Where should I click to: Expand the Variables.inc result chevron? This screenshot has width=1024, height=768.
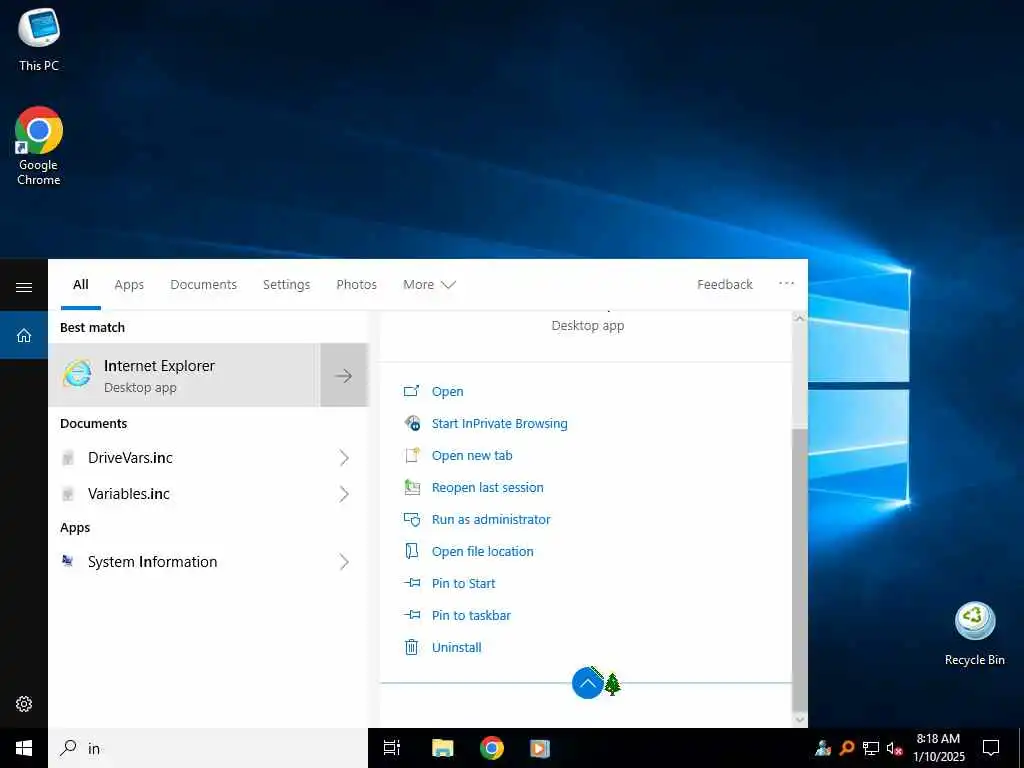tap(344, 494)
